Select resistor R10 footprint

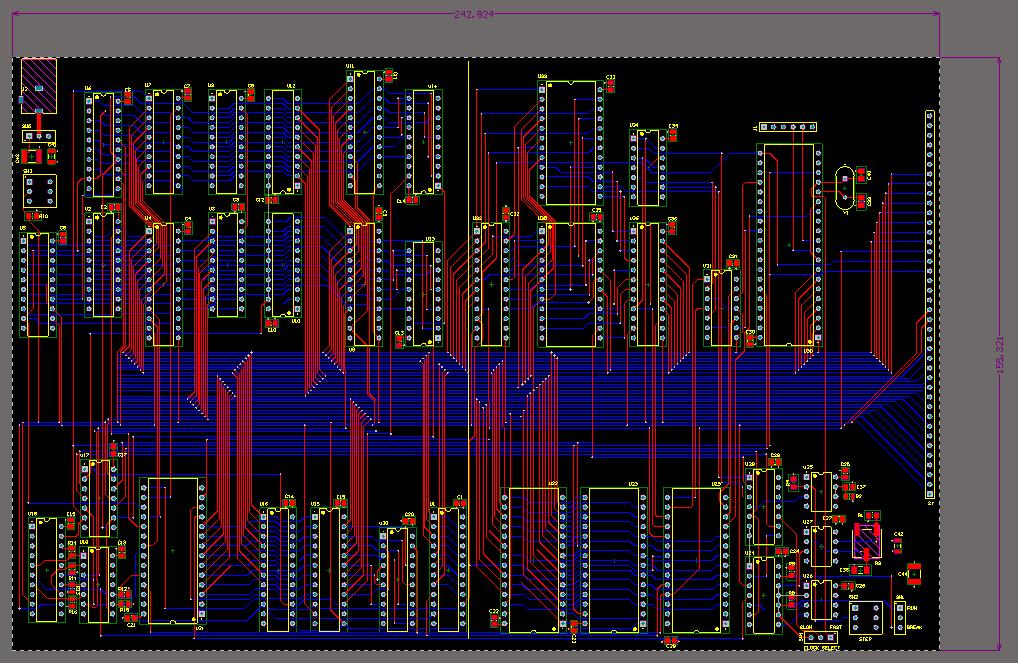(x=32, y=216)
